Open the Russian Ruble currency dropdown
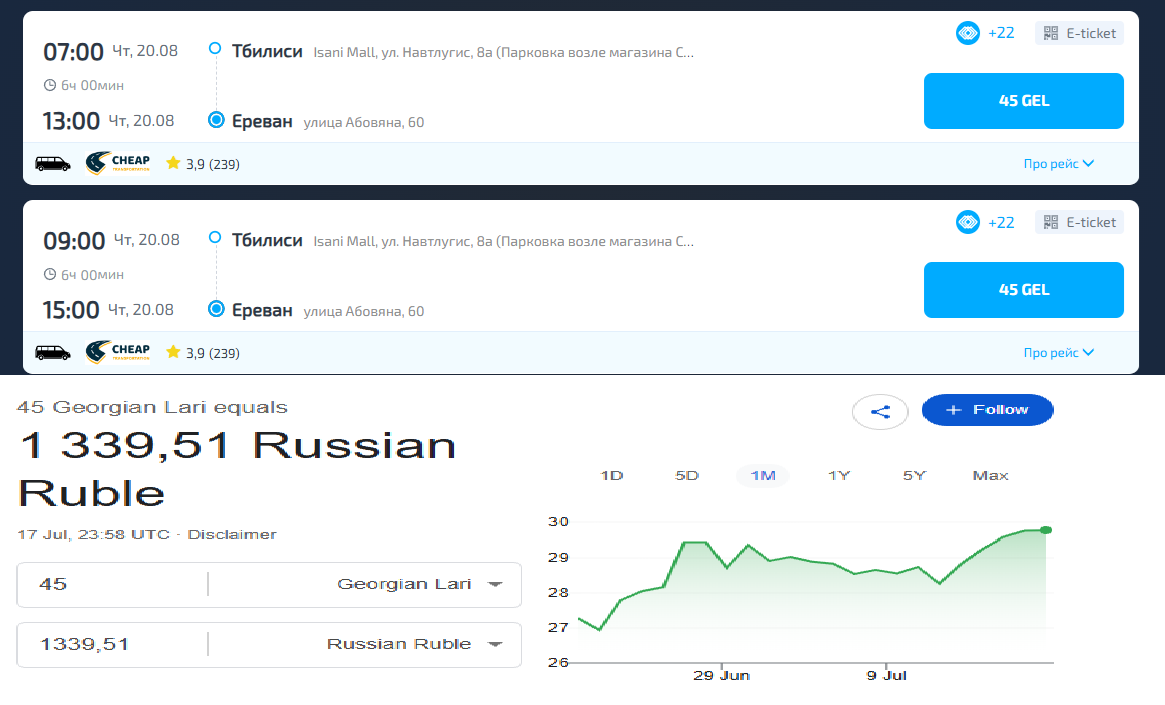 tap(415, 644)
